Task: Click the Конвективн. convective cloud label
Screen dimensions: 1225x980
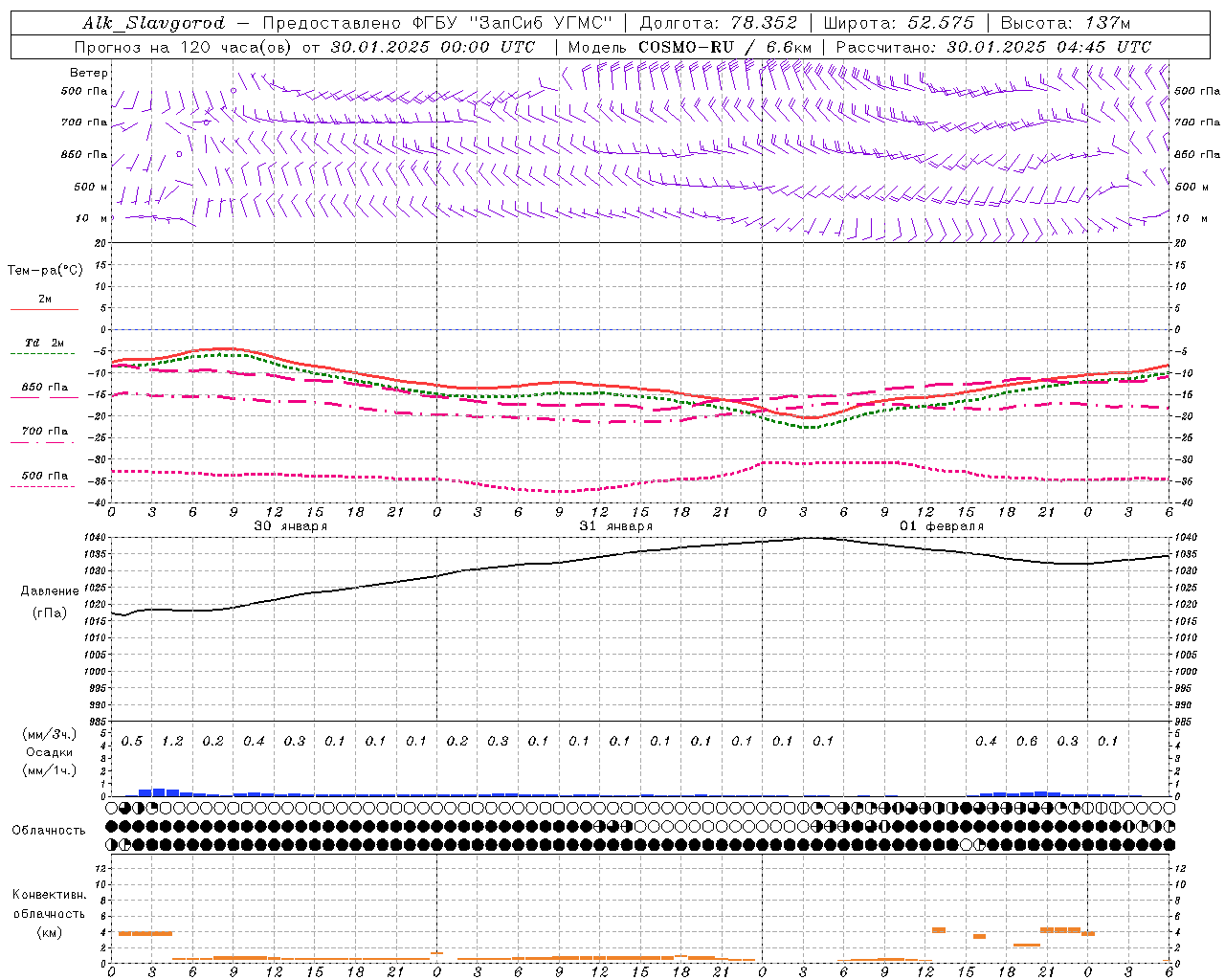Action: pyautogui.click(x=49, y=895)
